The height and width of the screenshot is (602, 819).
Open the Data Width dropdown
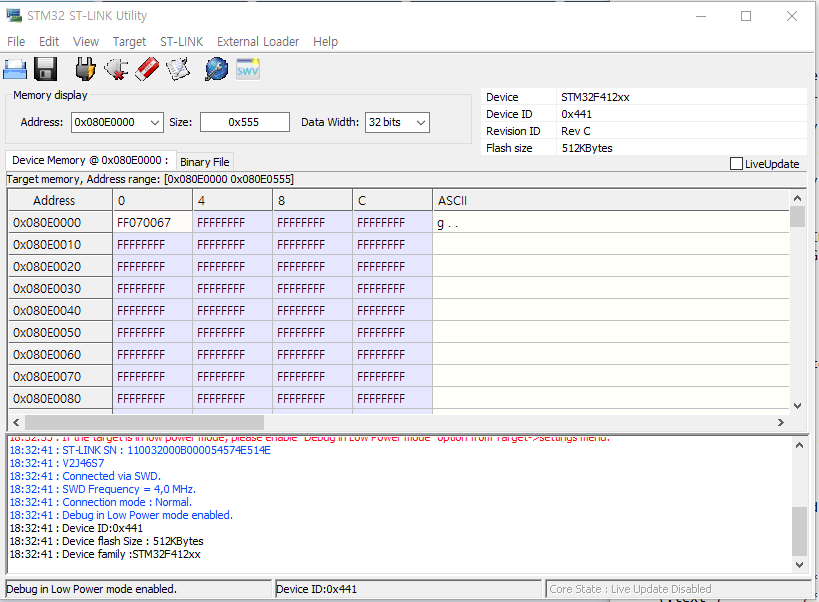420,122
